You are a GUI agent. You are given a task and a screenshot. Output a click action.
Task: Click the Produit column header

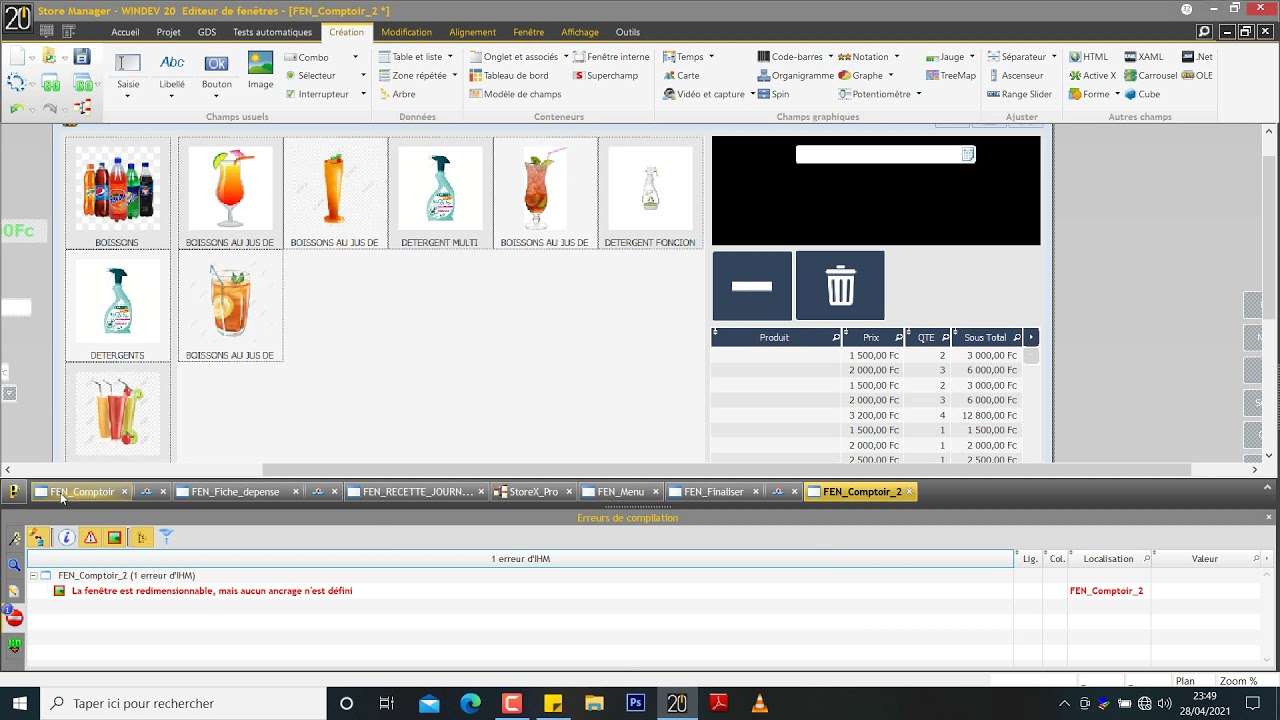click(775, 337)
